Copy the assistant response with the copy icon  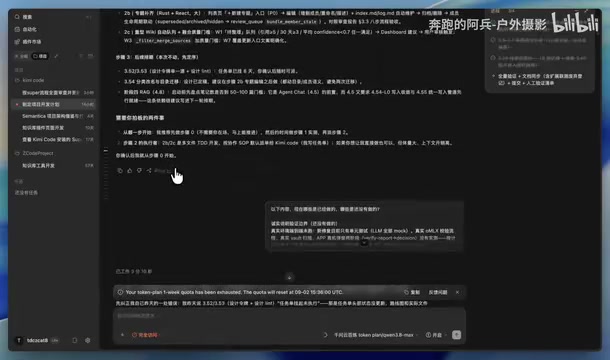coord(120,170)
